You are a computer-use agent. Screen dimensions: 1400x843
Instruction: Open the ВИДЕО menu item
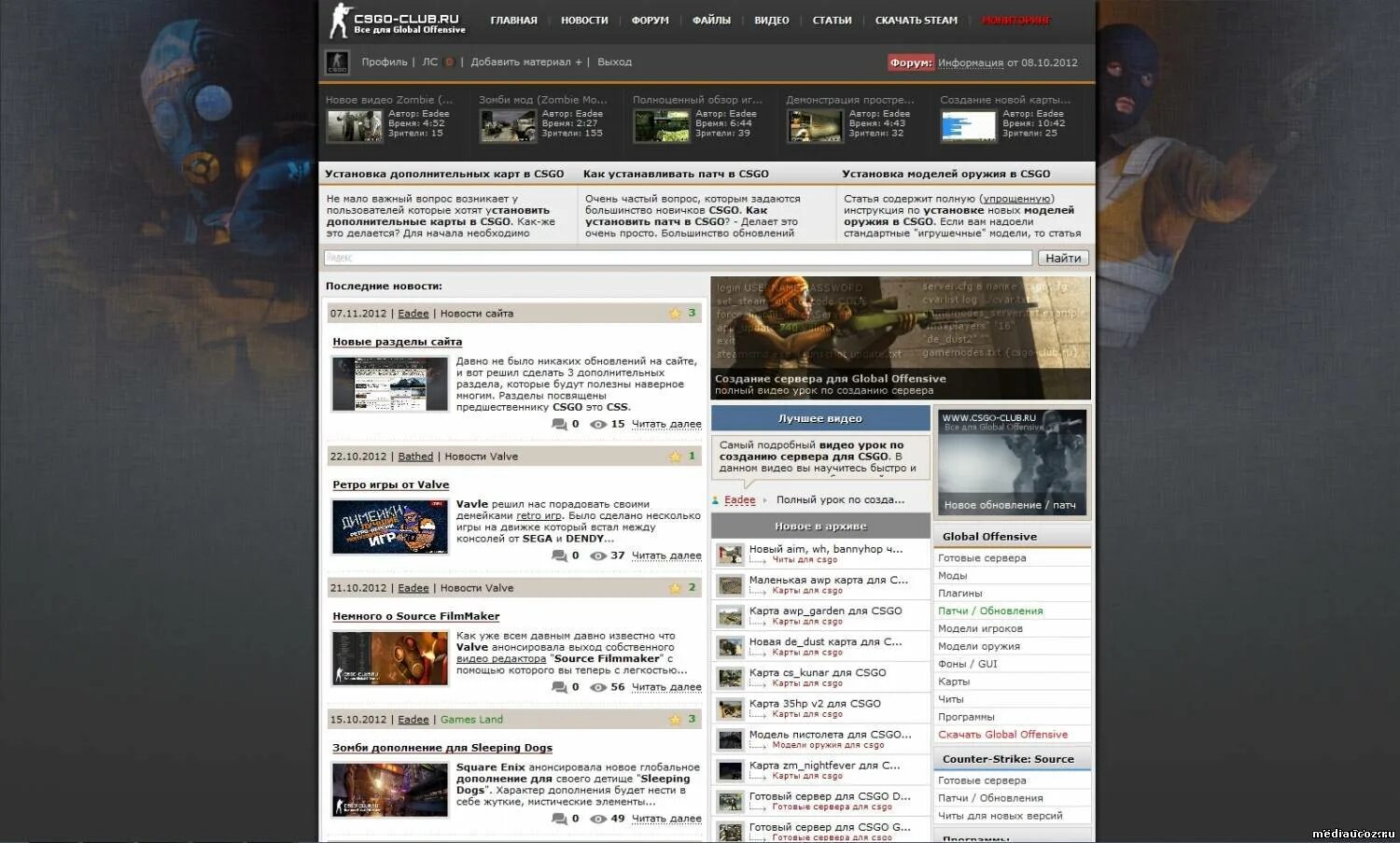(771, 19)
